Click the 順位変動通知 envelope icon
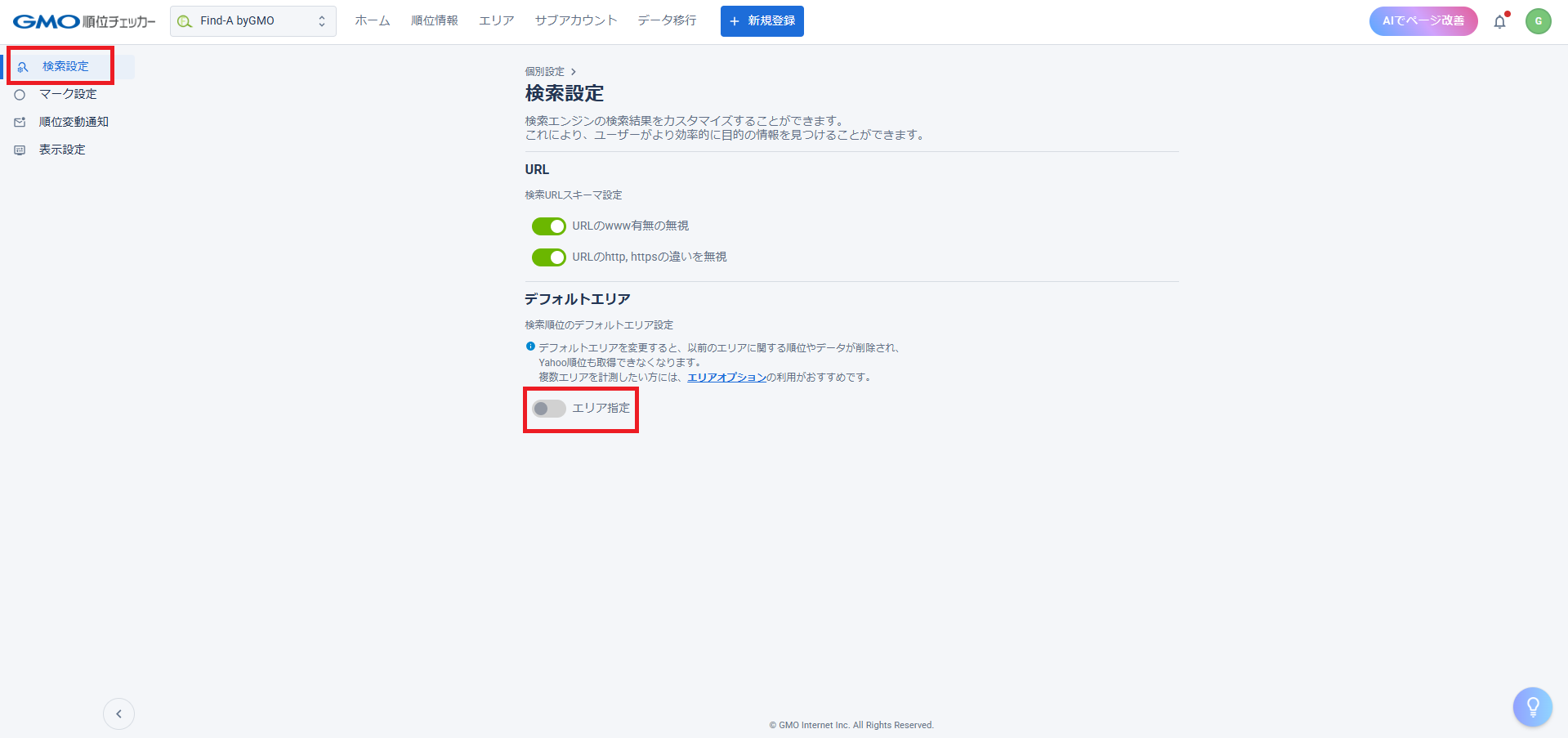This screenshot has height=738, width=1568. pos(20,123)
